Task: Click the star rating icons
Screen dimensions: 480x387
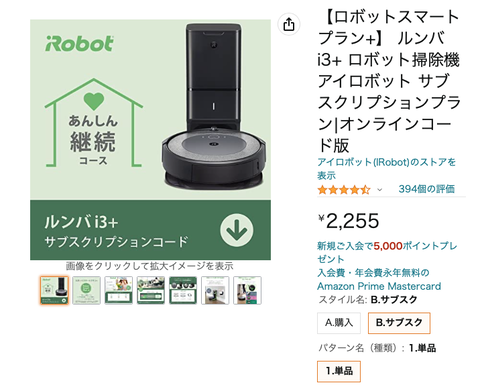Action: click(344, 190)
